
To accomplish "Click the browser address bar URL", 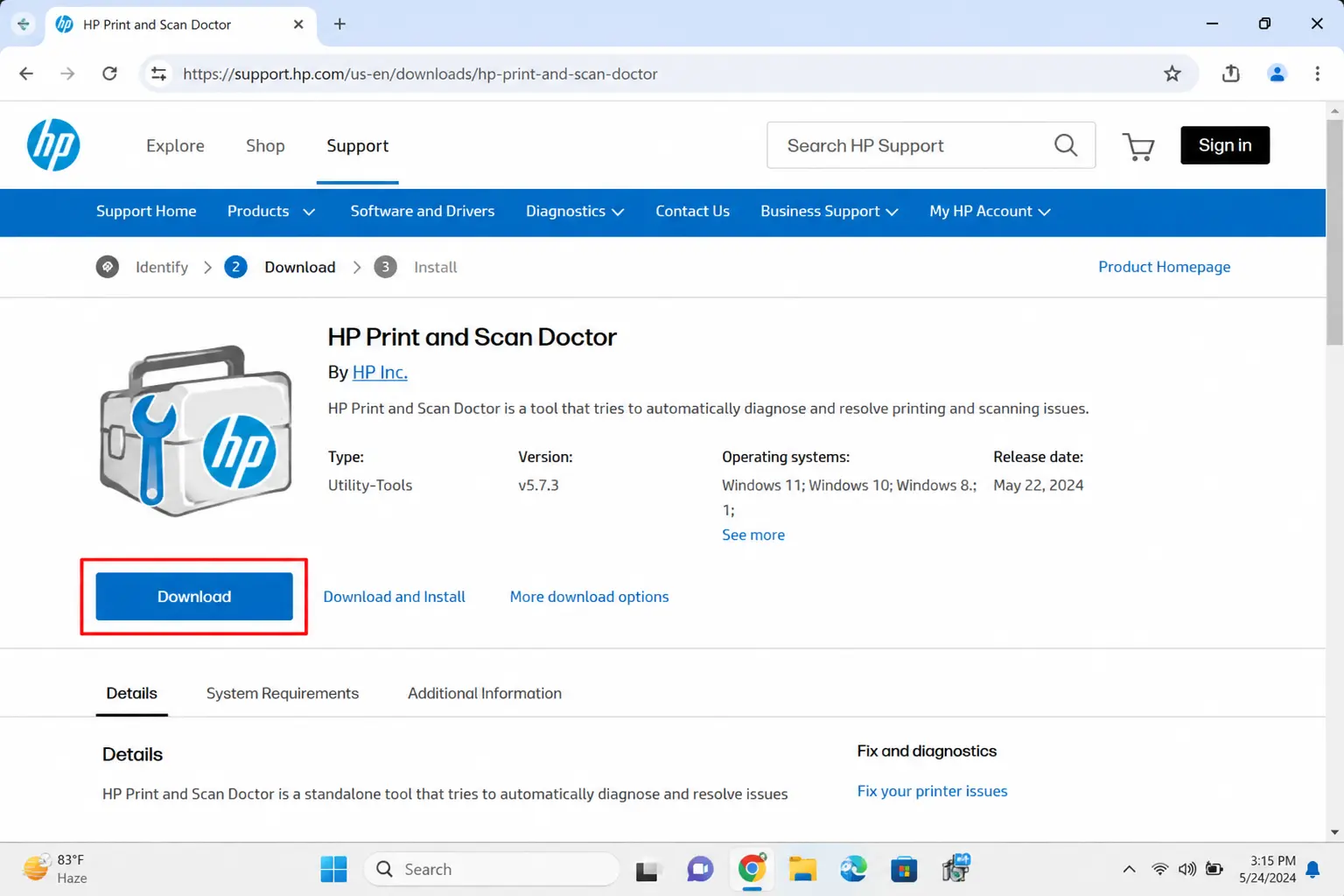I will [420, 73].
